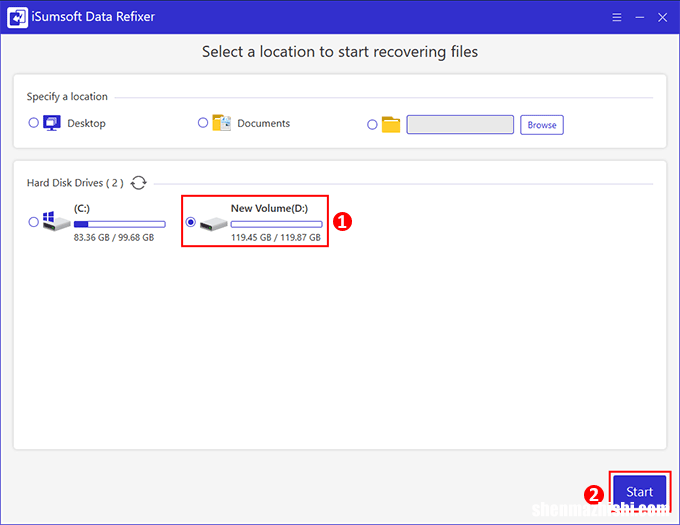Select the (C:) drive radio button
Viewport: 680px width, 525px height.
34,222
